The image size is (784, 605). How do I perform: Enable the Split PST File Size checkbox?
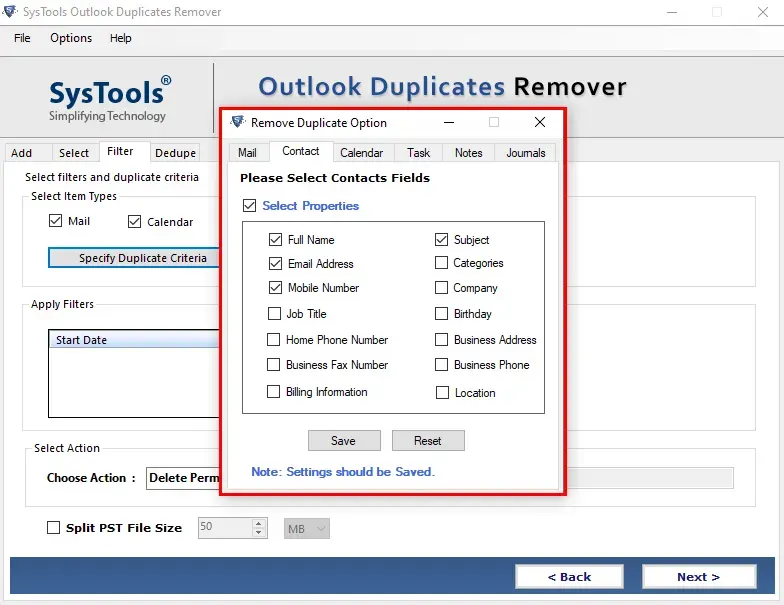(x=53, y=528)
